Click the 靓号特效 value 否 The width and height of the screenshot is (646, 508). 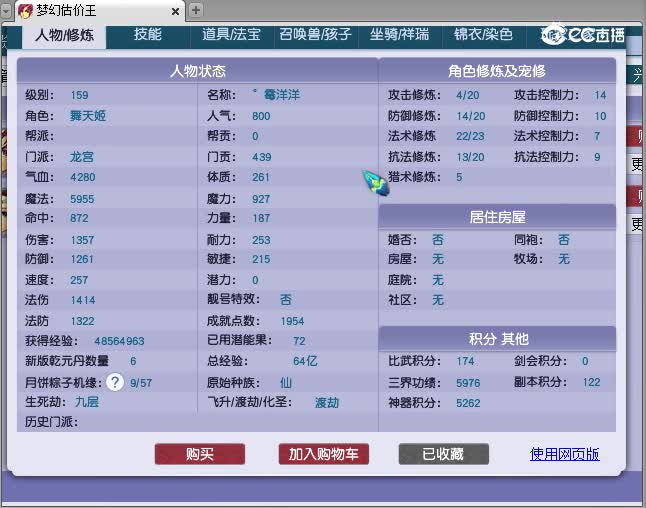[286, 300]
